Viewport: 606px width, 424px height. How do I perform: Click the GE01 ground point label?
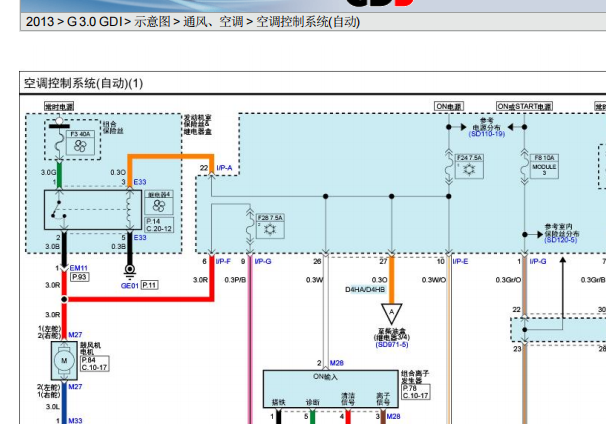129,286
